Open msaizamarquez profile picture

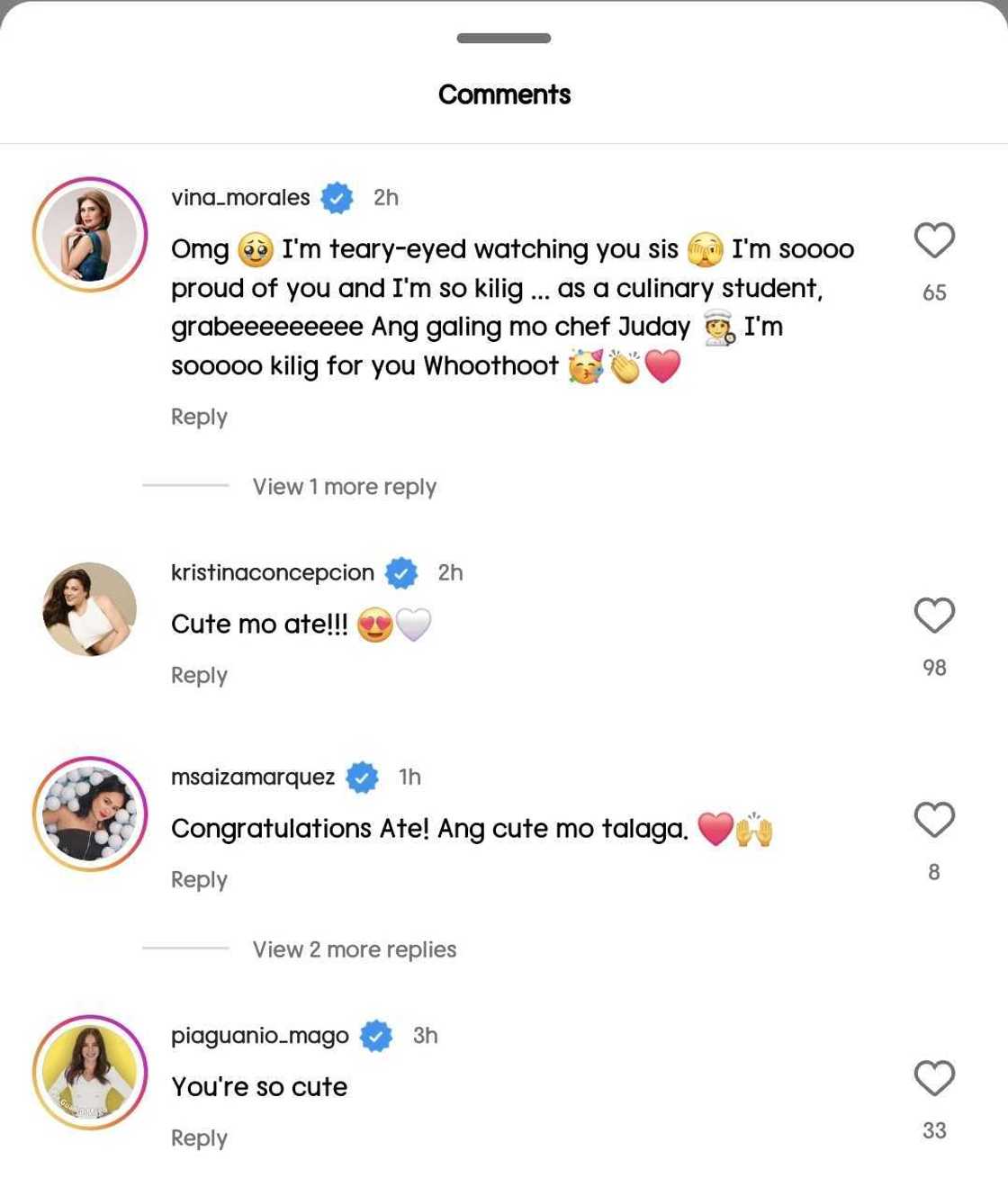90,814
